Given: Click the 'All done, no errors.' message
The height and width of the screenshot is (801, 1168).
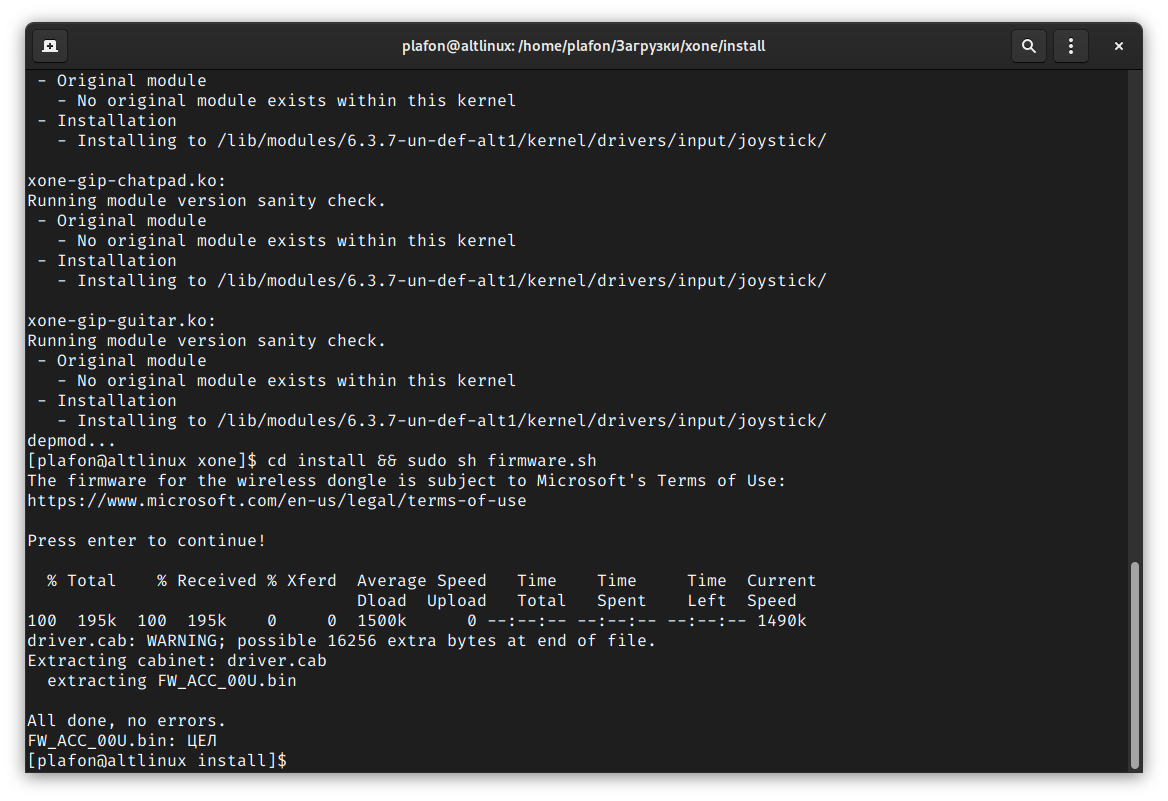Looking at the screenshot, I should click(x=127, y=721).
